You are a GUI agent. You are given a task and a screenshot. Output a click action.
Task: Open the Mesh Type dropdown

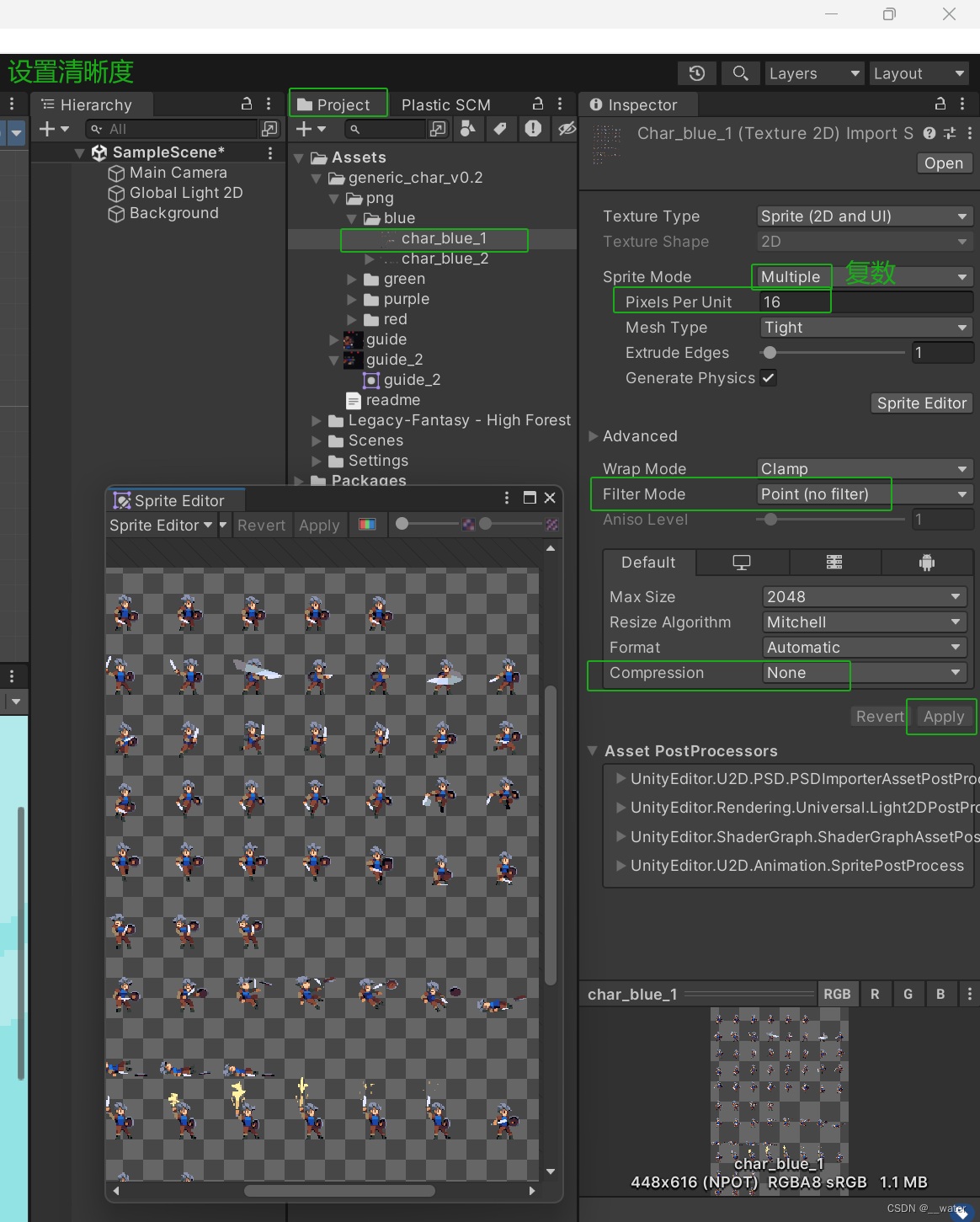point(865,328)
